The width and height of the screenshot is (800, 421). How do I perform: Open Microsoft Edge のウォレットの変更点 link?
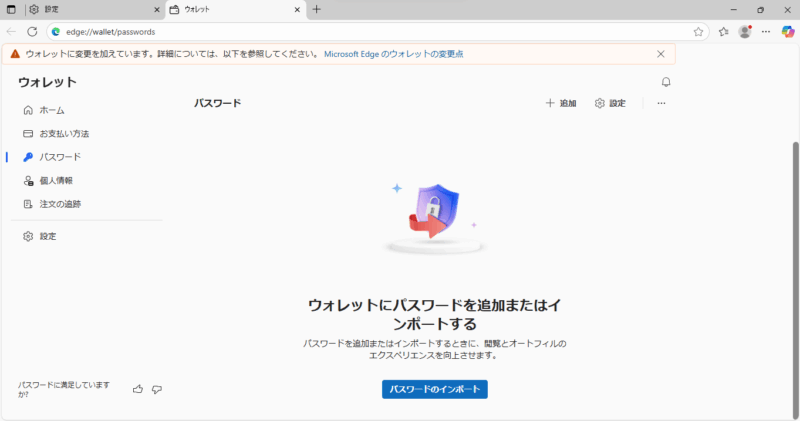click(x=393, y=54)
